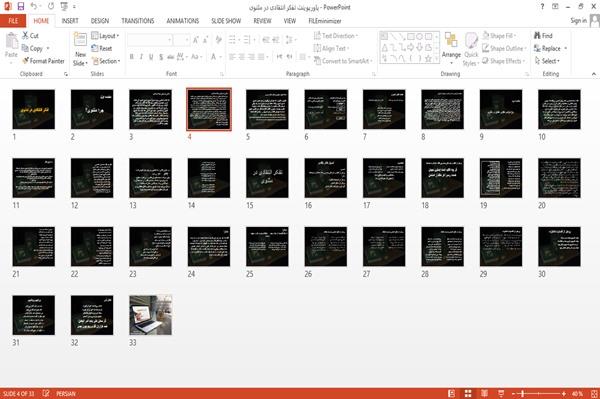Click the Redo icon in title bar
The width and height of the screenshot is (600, 399).
[51, 6]
